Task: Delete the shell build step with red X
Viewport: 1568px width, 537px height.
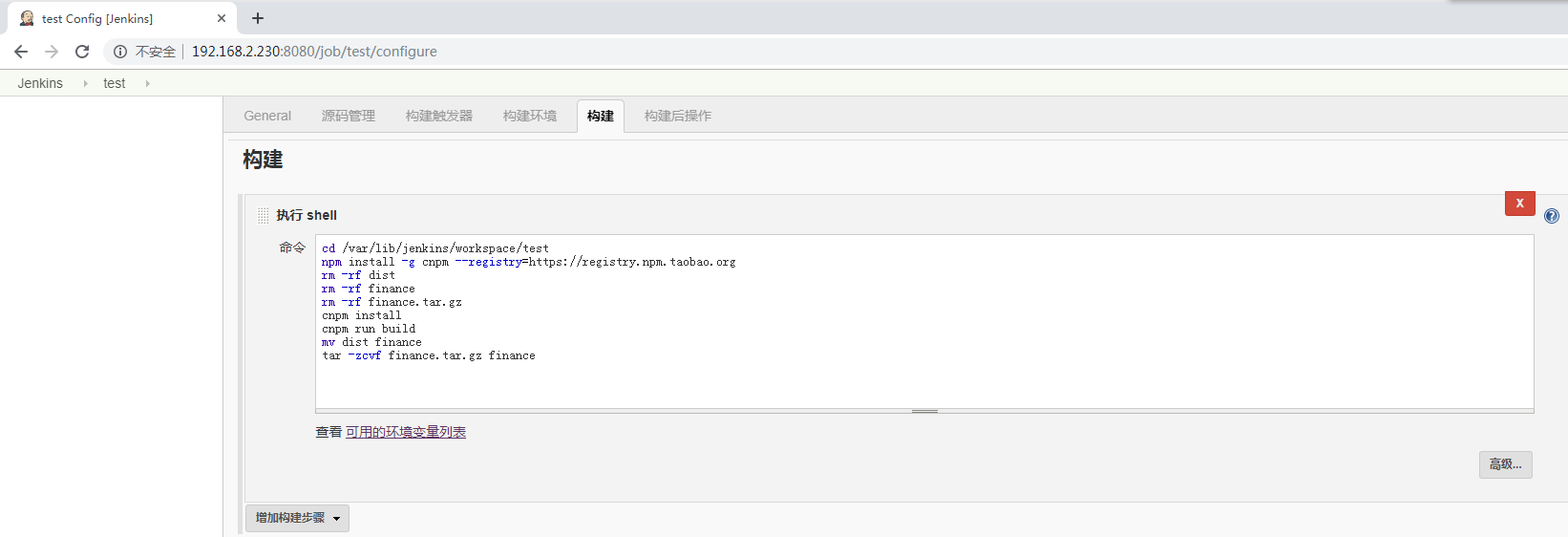Action: [1520, 204]
